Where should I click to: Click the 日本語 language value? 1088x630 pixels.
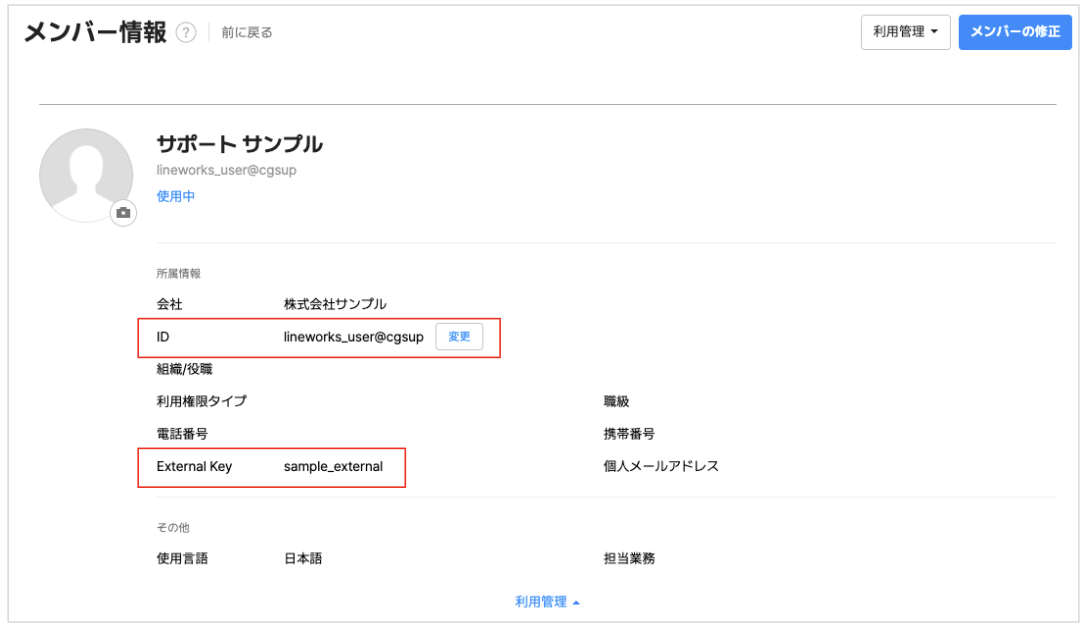[x=303, y=559]
